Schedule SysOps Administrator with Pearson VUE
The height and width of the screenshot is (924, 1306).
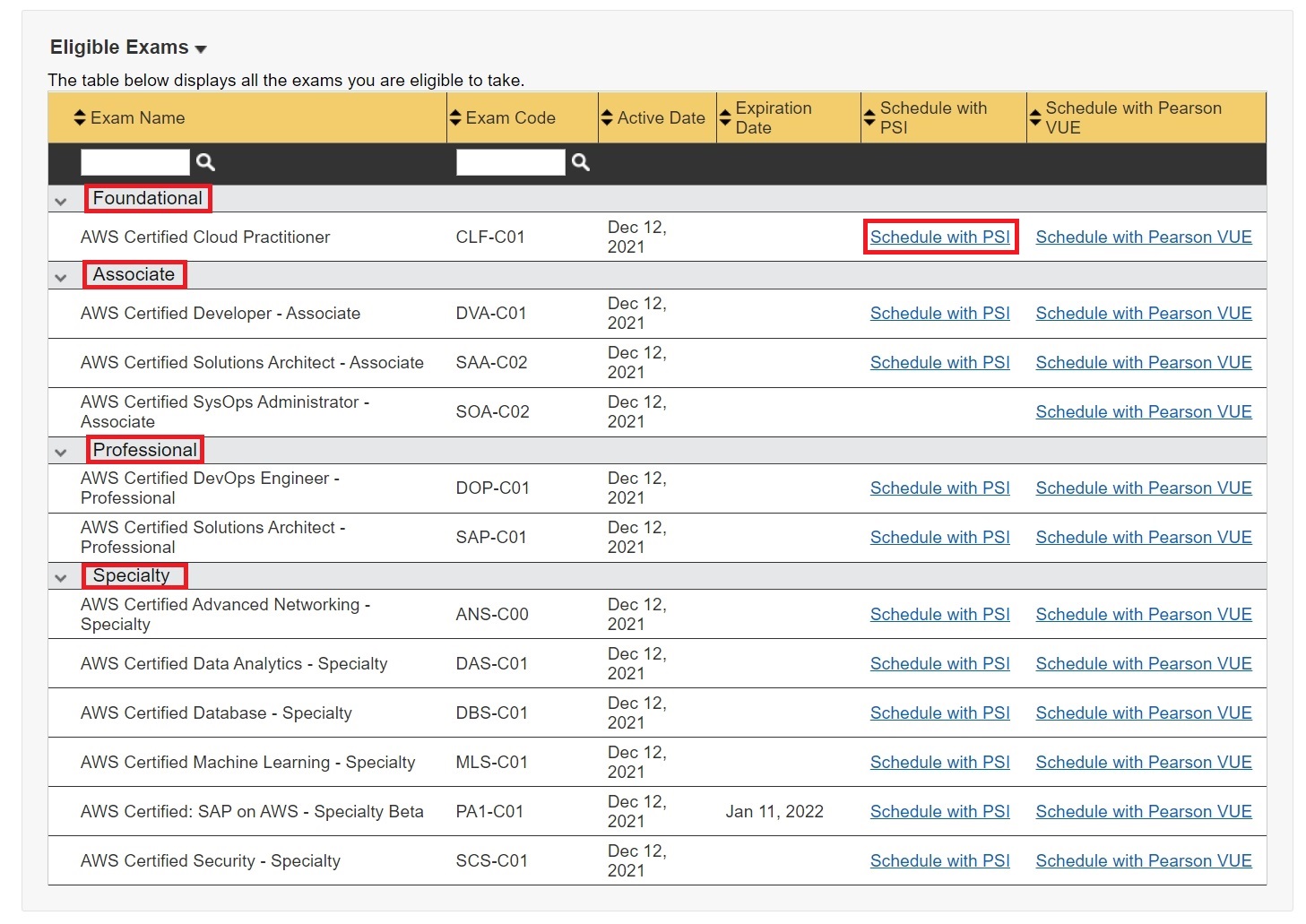1144,411
